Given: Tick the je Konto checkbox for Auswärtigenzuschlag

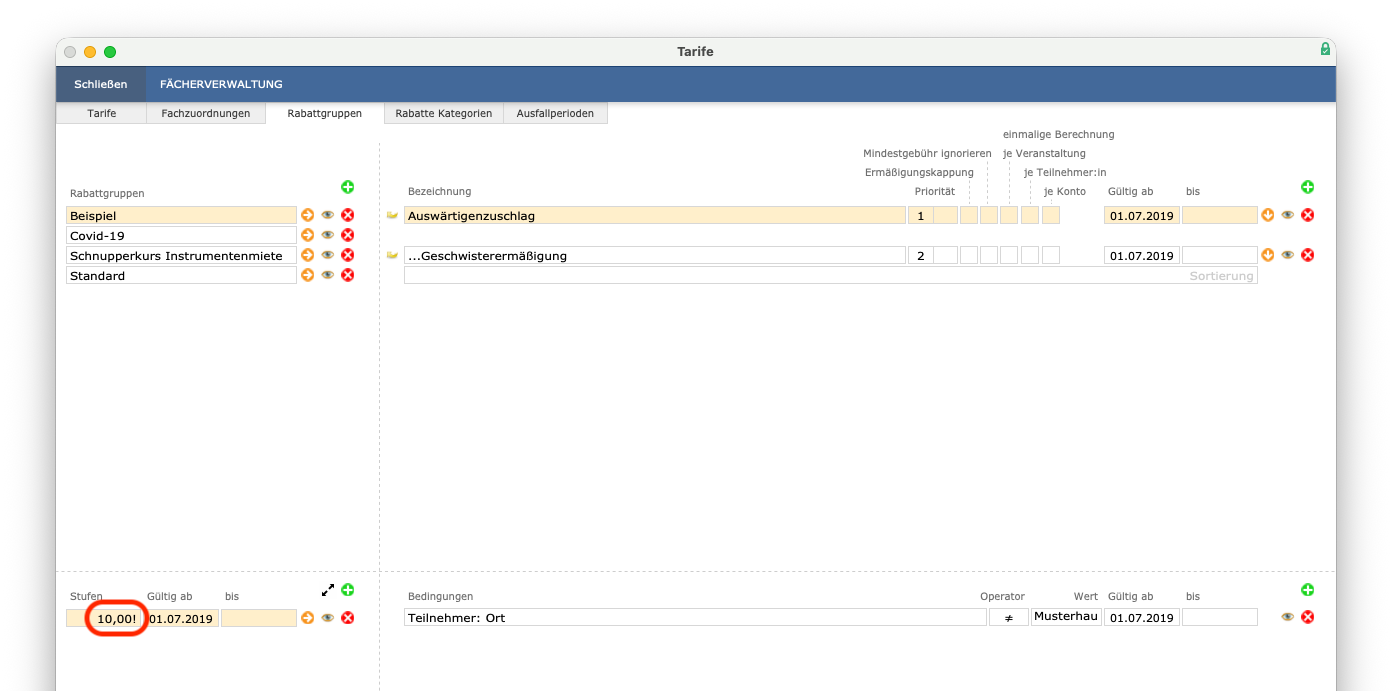Looking at the screenshot, I should [x=1051, y=215].
